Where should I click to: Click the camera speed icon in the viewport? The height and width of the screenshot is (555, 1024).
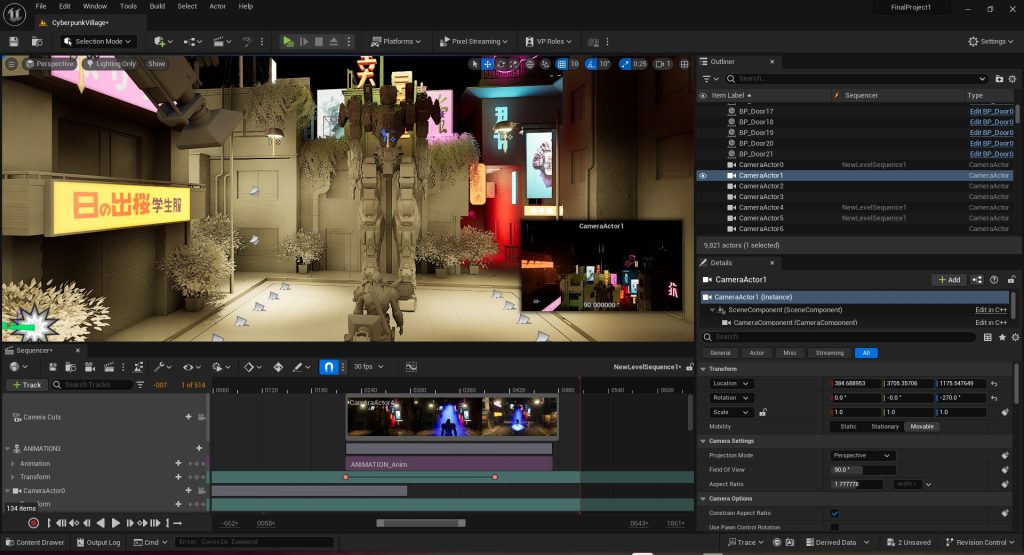click(x=663, y=64)
